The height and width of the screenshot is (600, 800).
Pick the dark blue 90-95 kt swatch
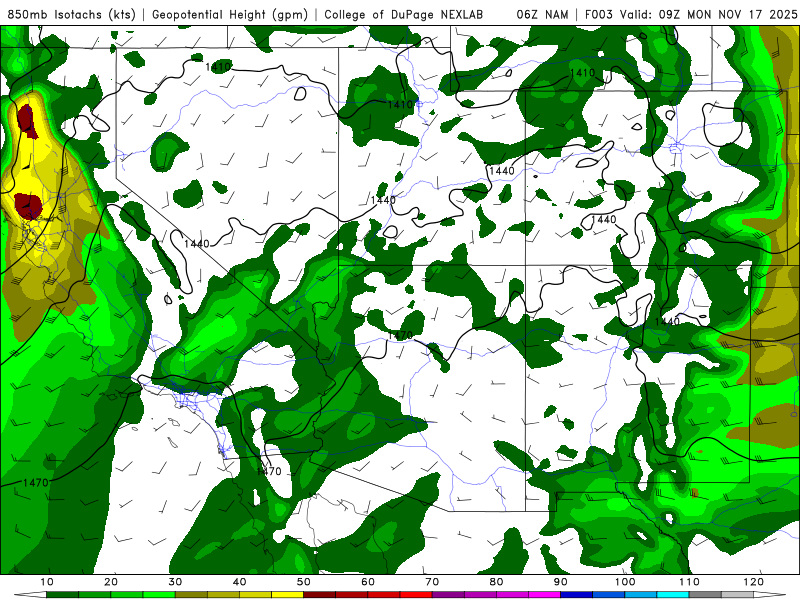577,594
